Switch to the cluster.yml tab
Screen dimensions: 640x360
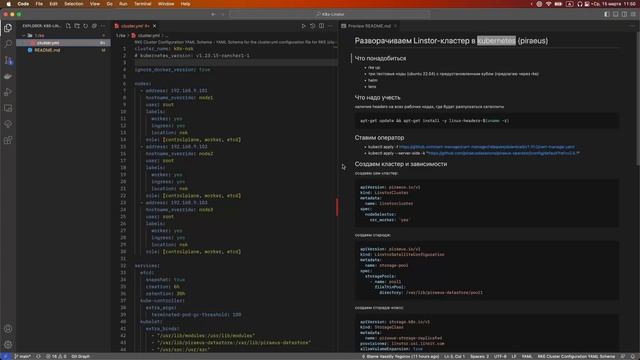coord(135,26)
